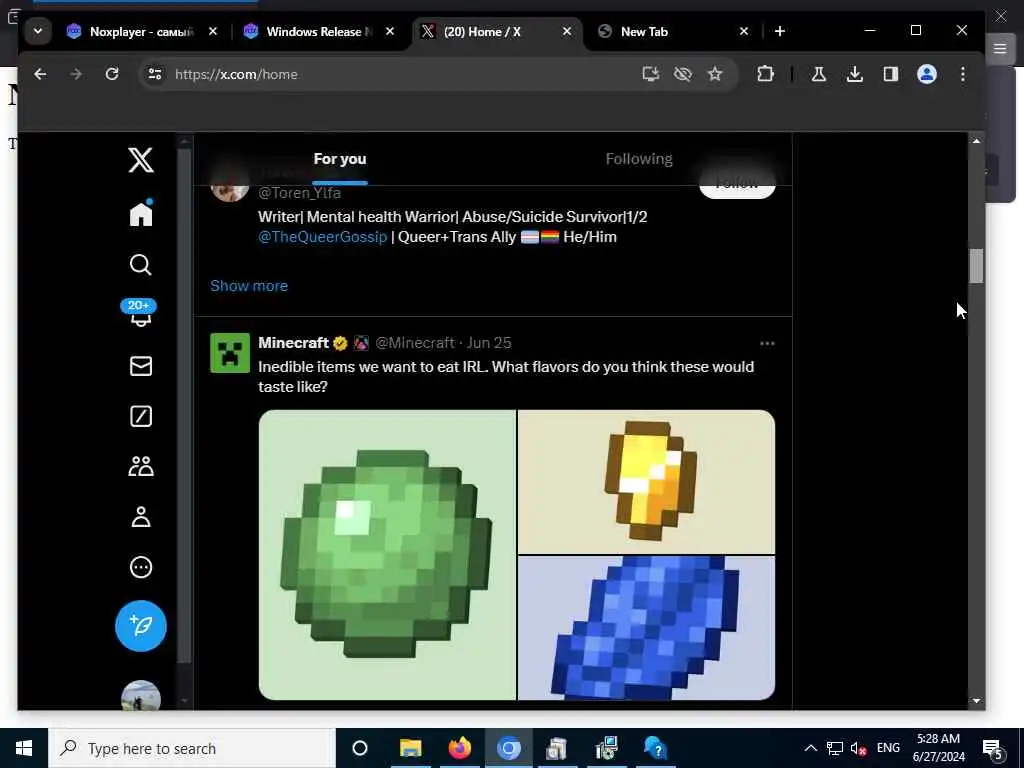Reload the x.com page
The width and height of the screenshot is (1024, 768).
tap(112, 74)
